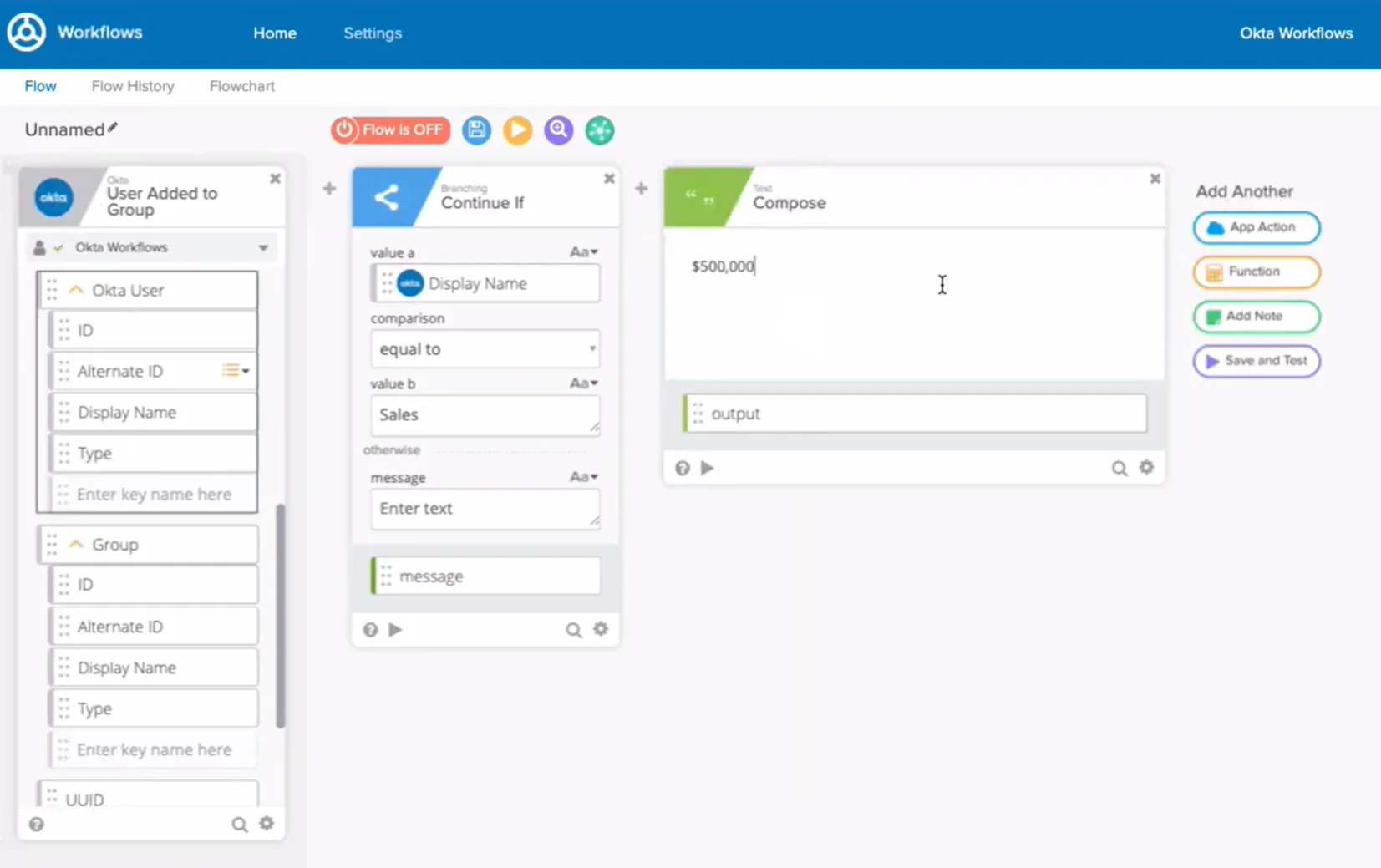The height and width of the screenshot is (868, 1381).
Task: Click play icon on Compose card
Action: [x=707, y=468]
